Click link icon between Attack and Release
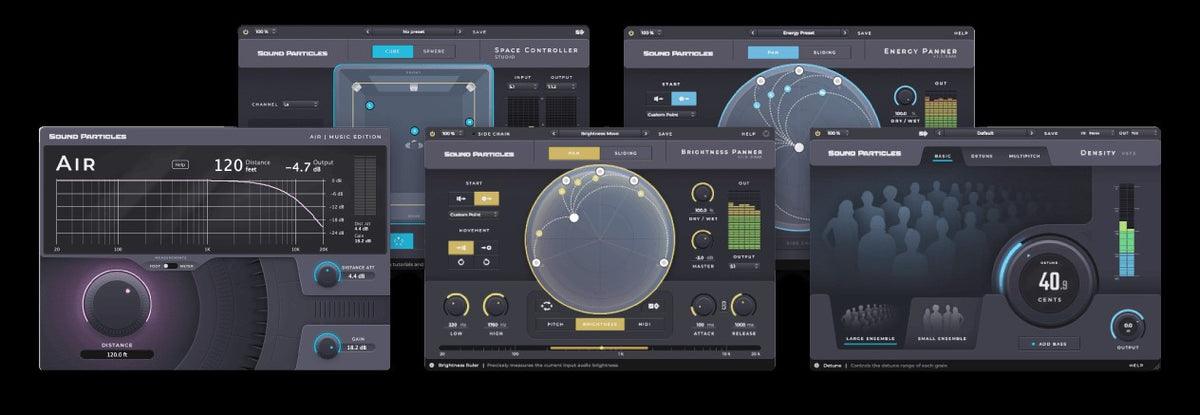This screenshot has height=415, width=1200. [x=725, y=306]
